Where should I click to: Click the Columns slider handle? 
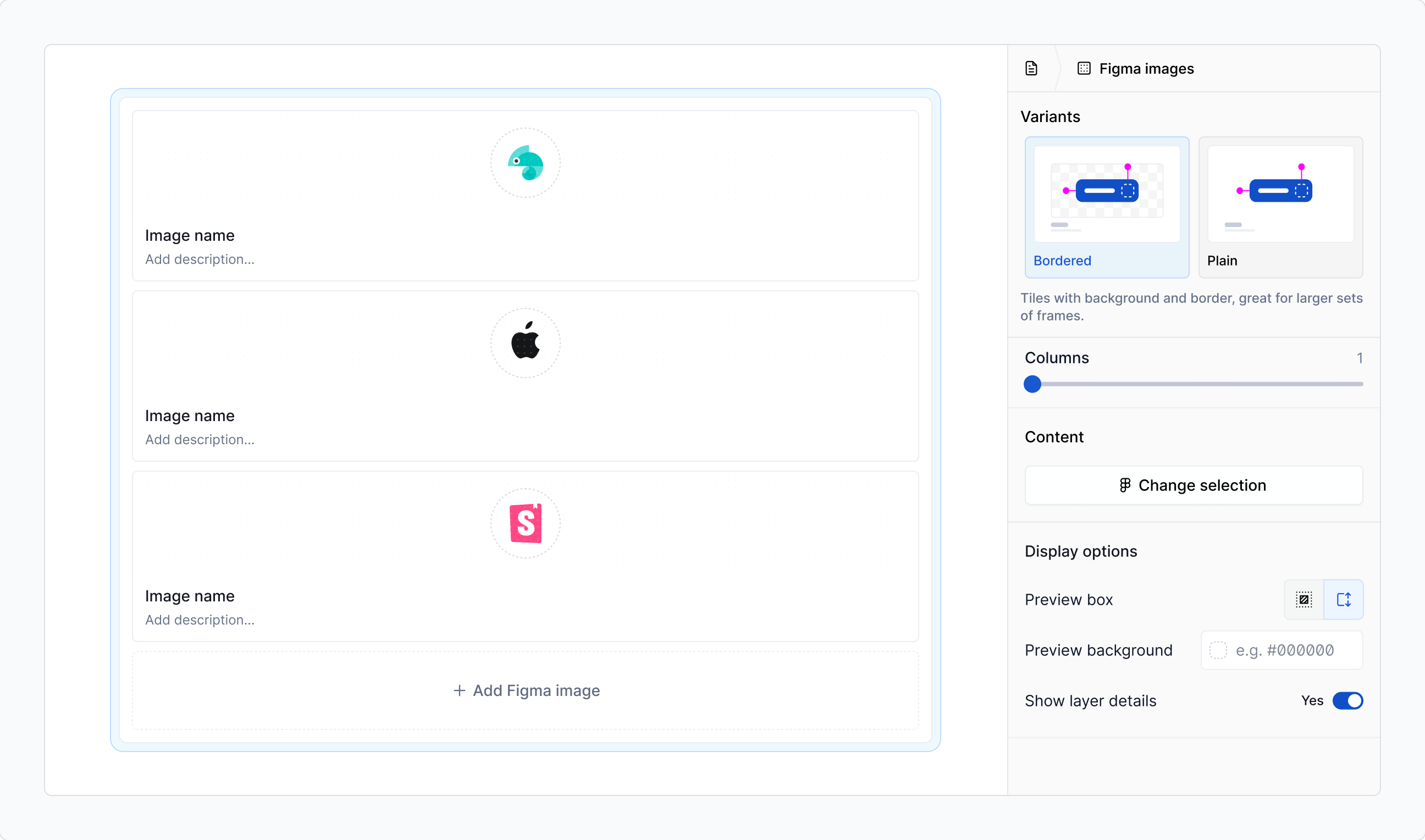coord(1032,384)
